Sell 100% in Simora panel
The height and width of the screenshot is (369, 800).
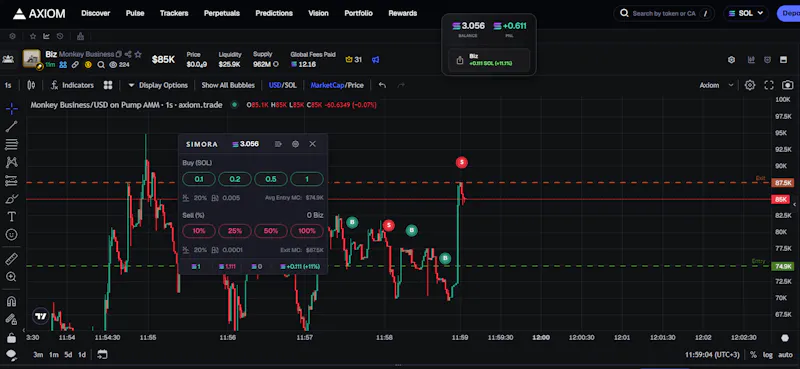pyautogui.click(x=307, y=231)
